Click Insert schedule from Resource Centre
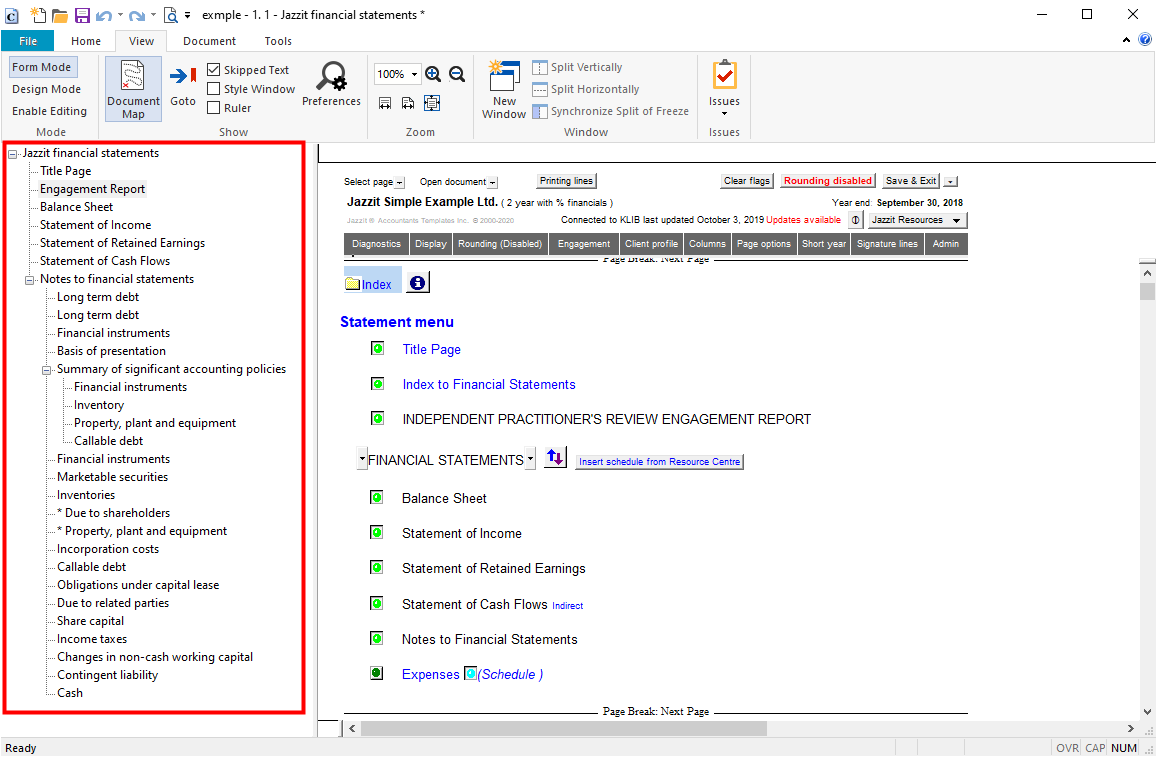The image size is (1157, 757). pos(659,462)
